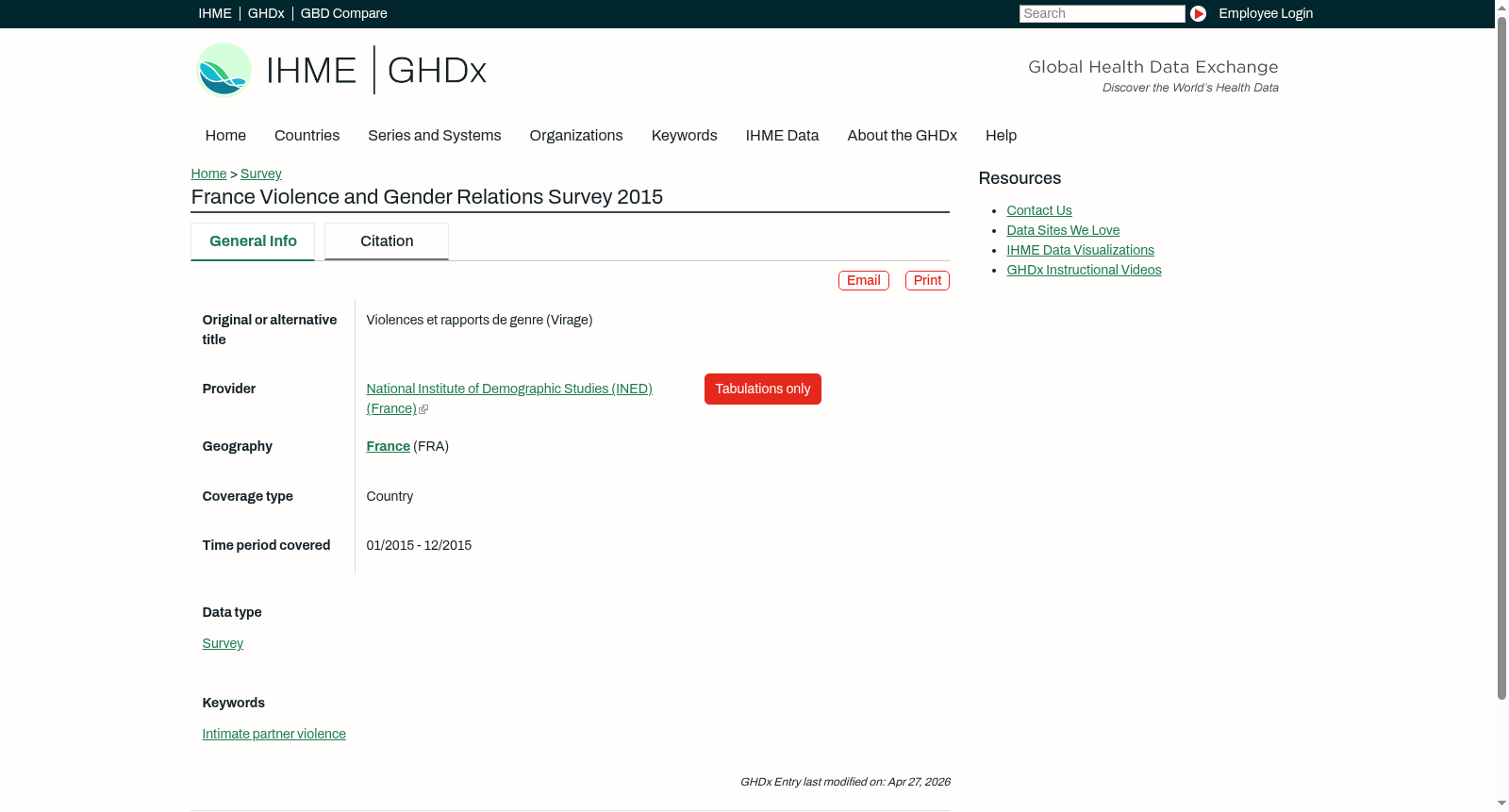The width and height of the screenshot is (1509, 812).
Task: Select the General Info tab
Action: pos(253,241)
